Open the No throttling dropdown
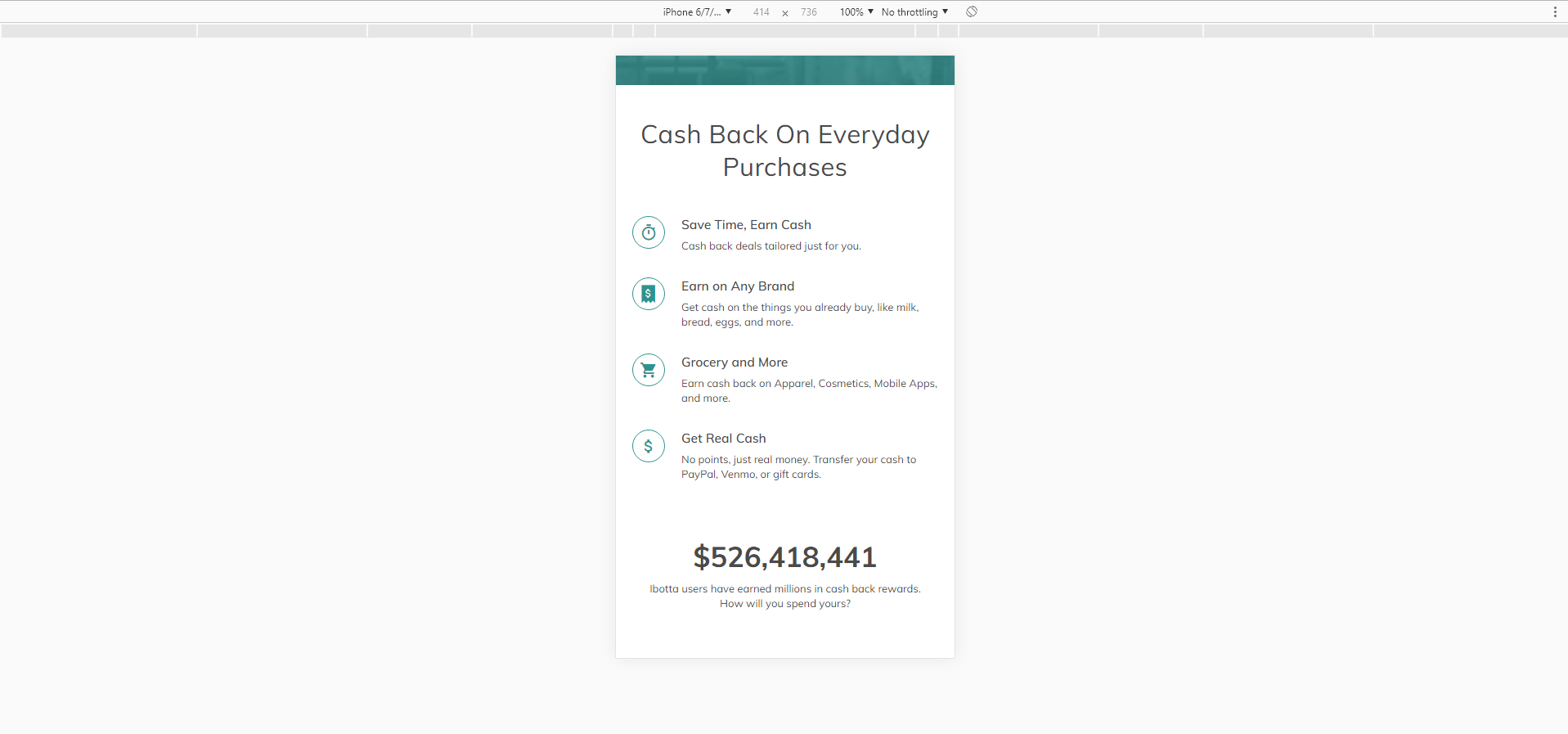Viewport: 1568px width, 734px height. (x=914, y=11)
